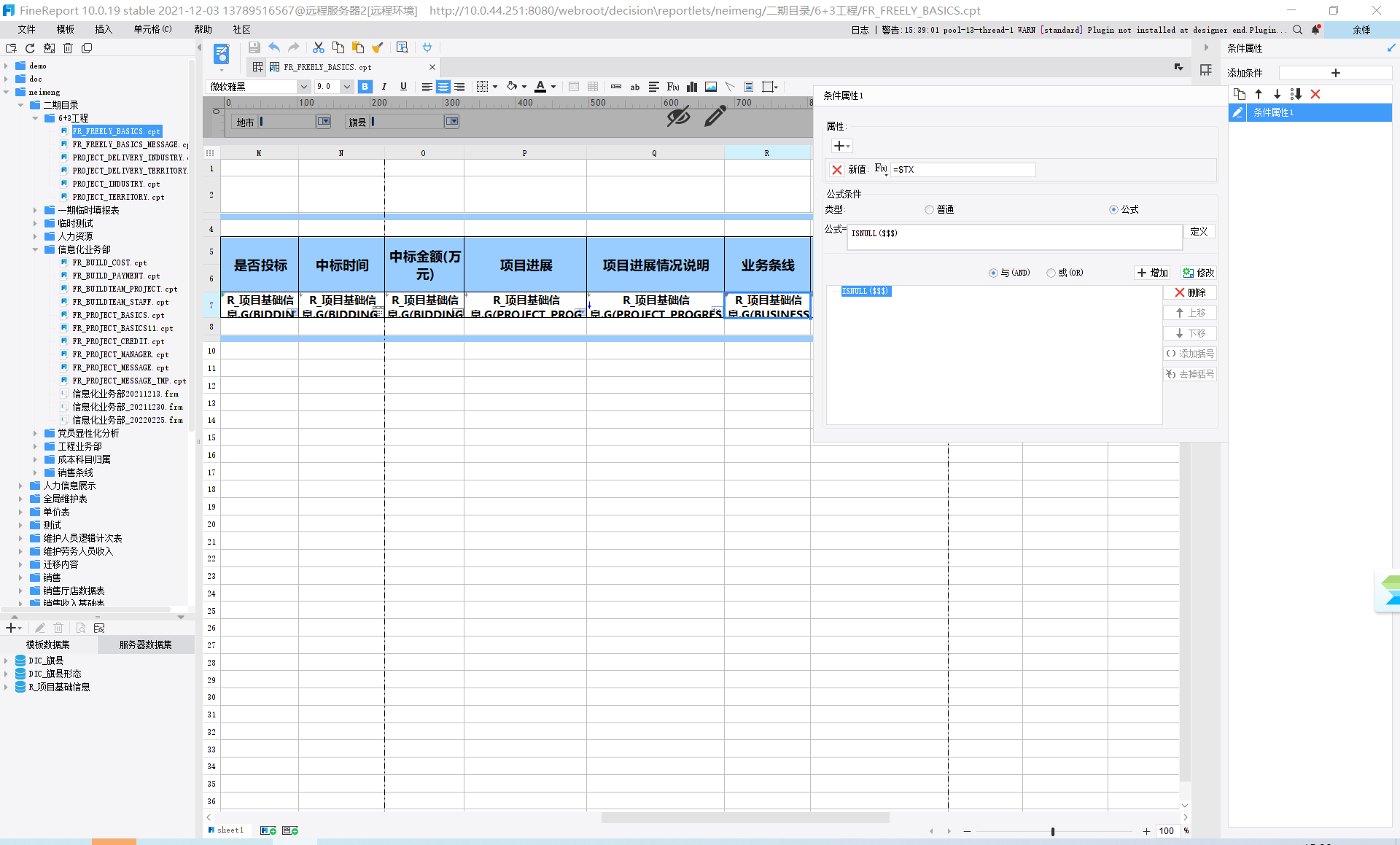Click the 删除 condition button

click(x=1190, y=292)
